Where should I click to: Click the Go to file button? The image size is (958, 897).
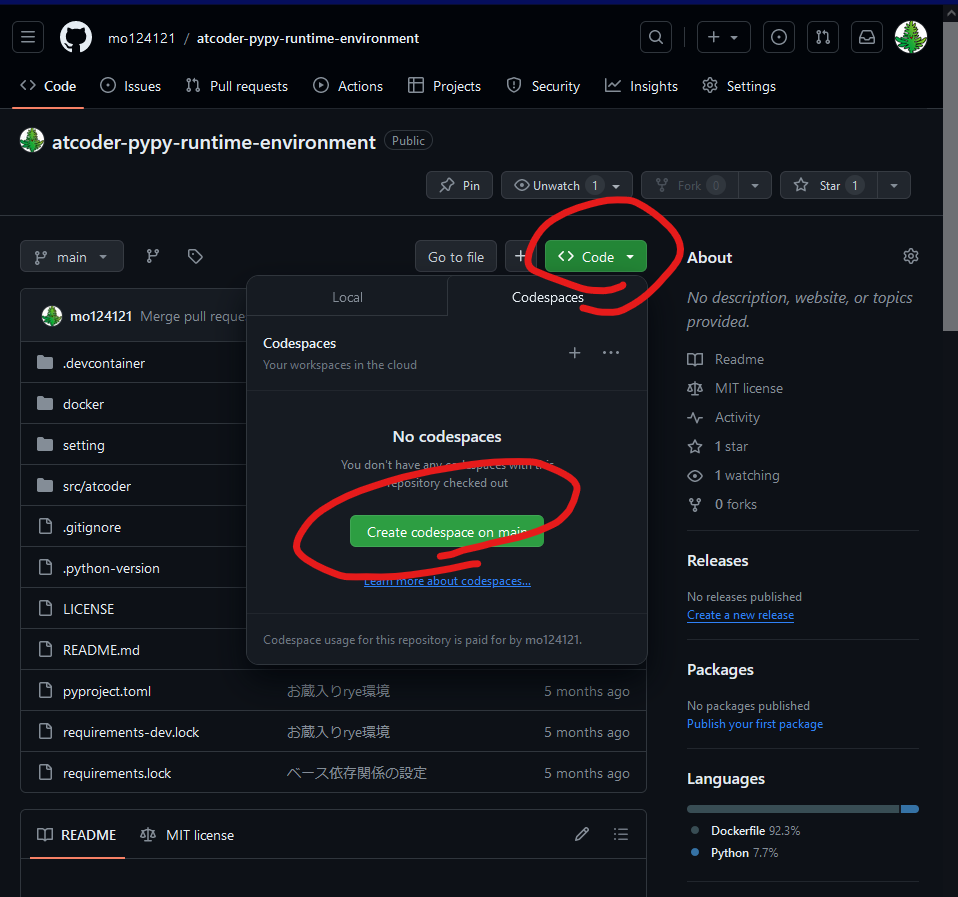point(456,257)
